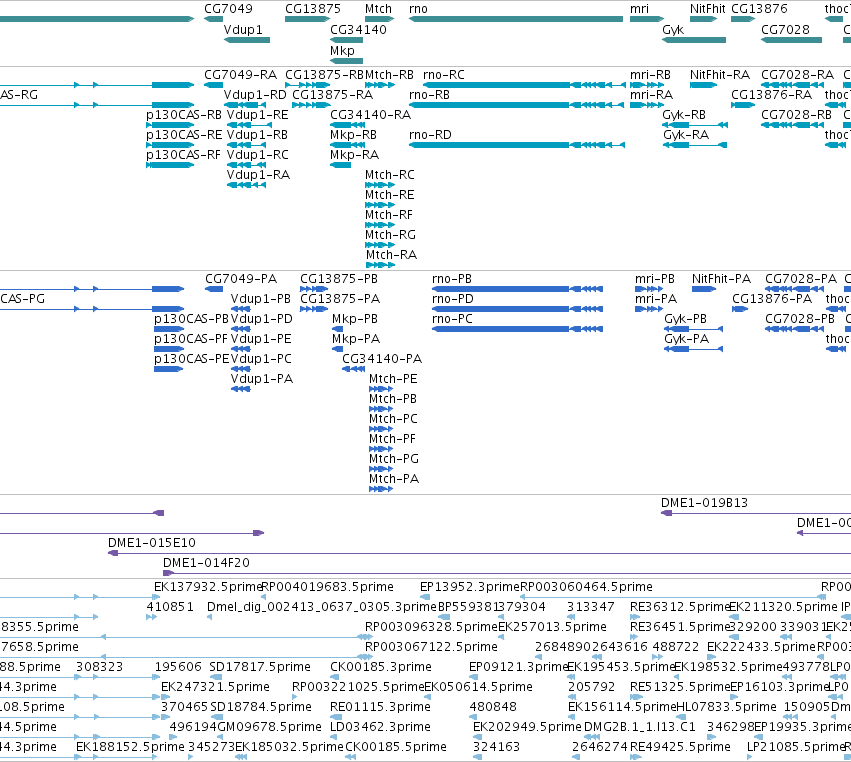Click transcript Mtch-RC
Image resolution: width=851 pixels, height=762 pixels.
390,175
